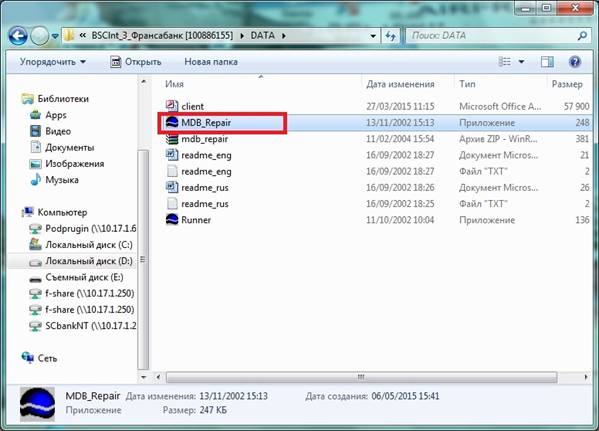Select the client Access database file icon
The image size is (599, 431).
172,106
